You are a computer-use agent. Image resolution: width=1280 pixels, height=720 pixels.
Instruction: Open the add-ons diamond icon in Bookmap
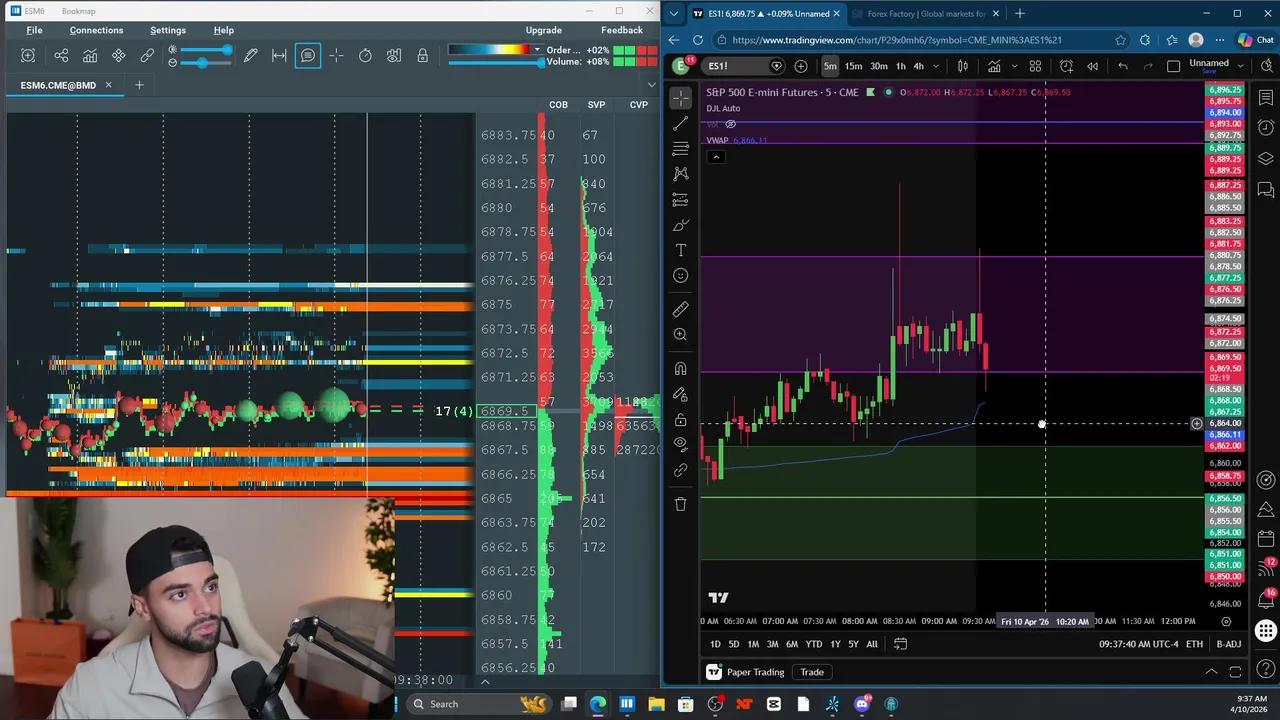click(119, 56)
